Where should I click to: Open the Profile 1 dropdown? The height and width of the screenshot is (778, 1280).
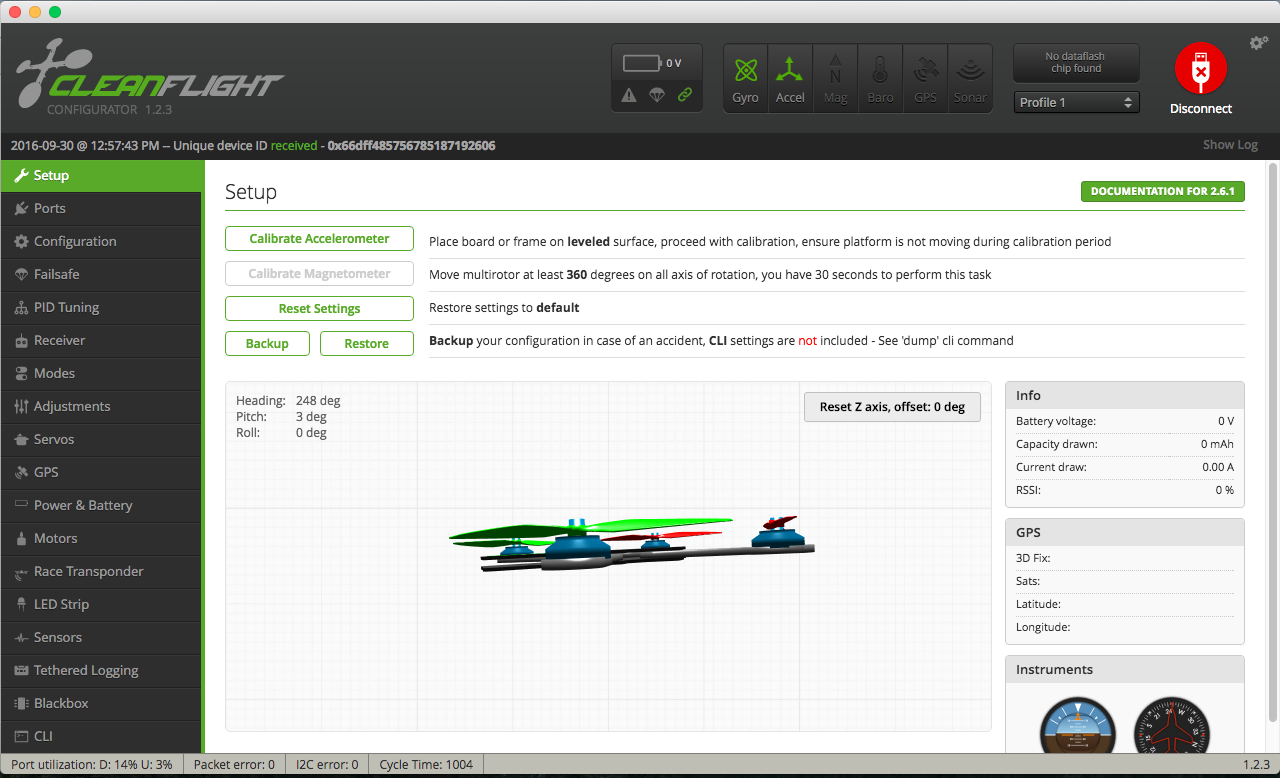1076,101
